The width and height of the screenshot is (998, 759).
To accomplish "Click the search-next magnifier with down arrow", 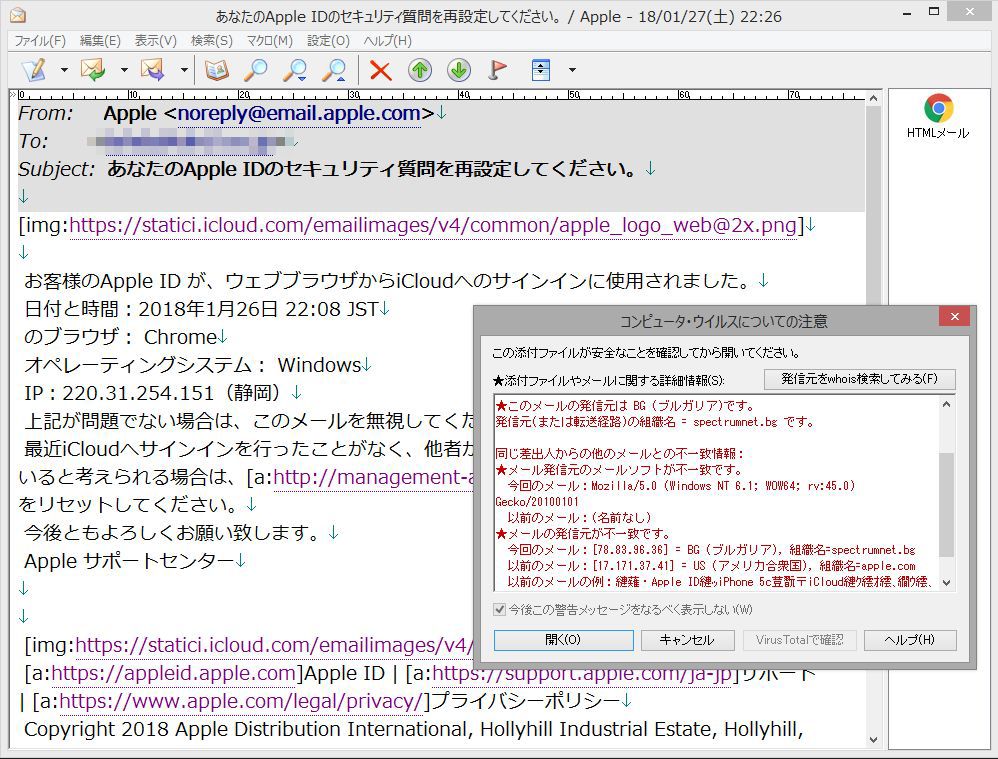I will 295,69.
